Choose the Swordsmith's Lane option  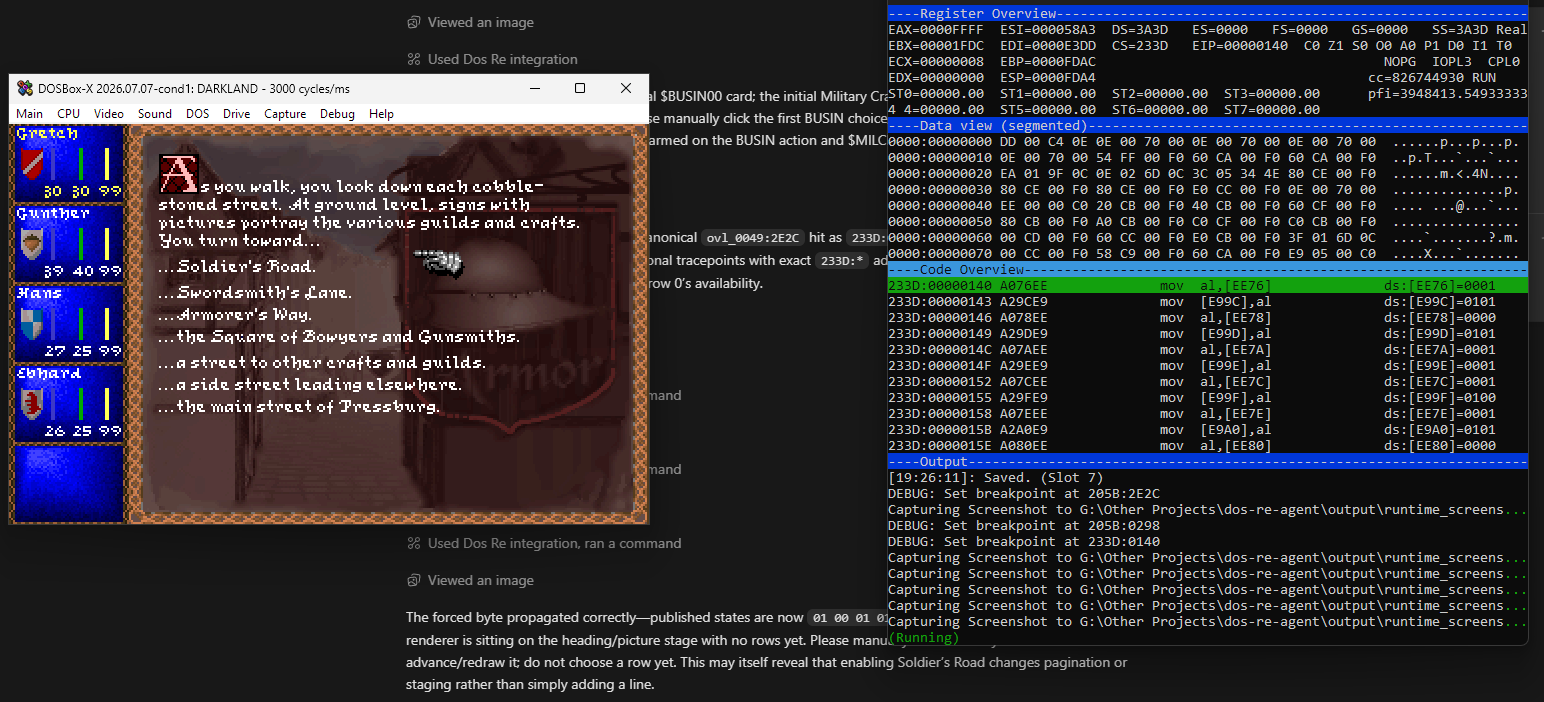click(254, 293)
